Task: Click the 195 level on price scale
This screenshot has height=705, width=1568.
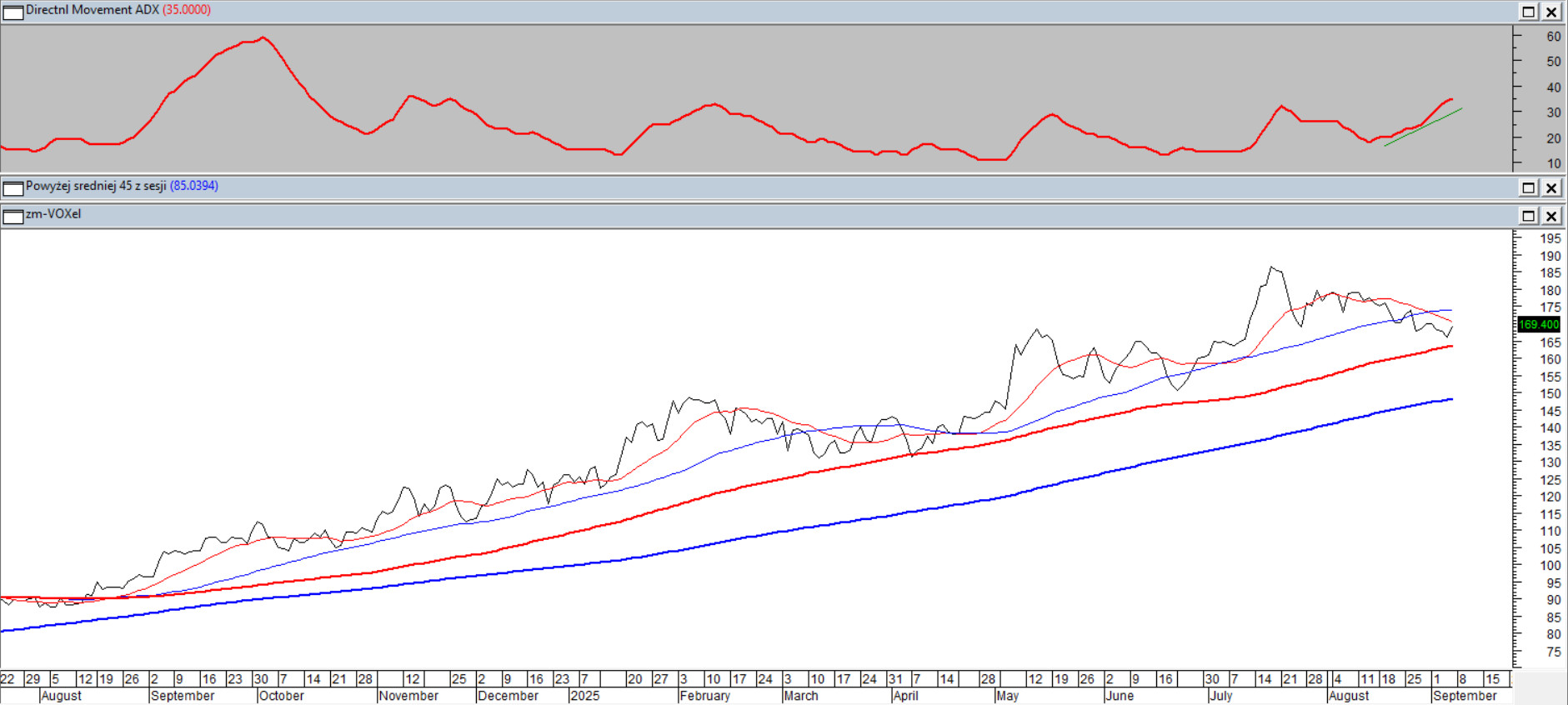Action: coord(1550,239)
